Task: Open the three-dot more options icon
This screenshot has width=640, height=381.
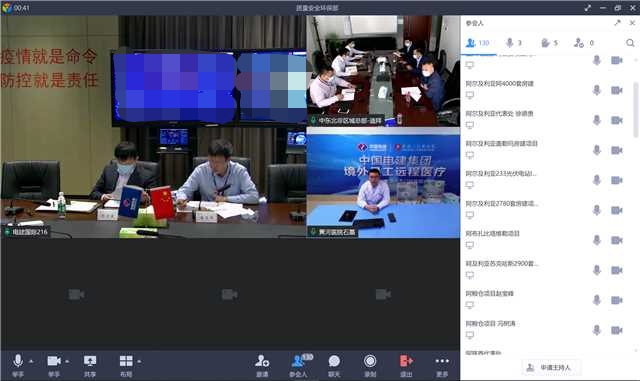Action: pos(442,361)
